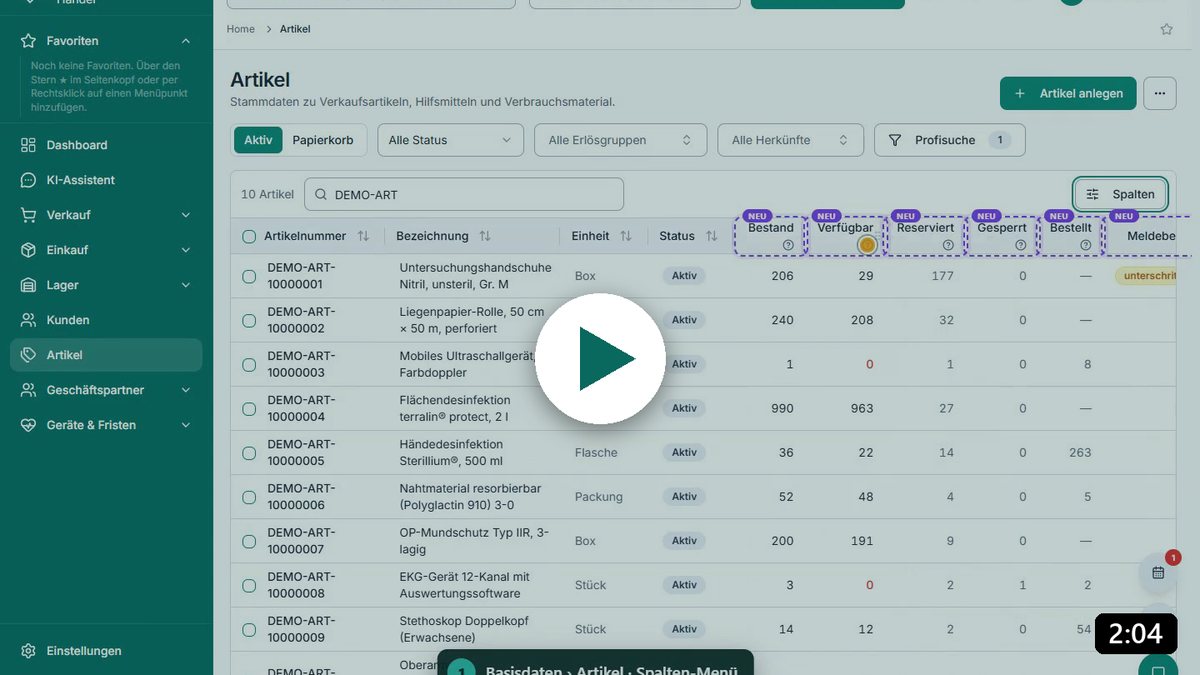Click the help icon under Gesperrt column
The width and height of the screenshot is (1200, 675).
[1020, 245]
